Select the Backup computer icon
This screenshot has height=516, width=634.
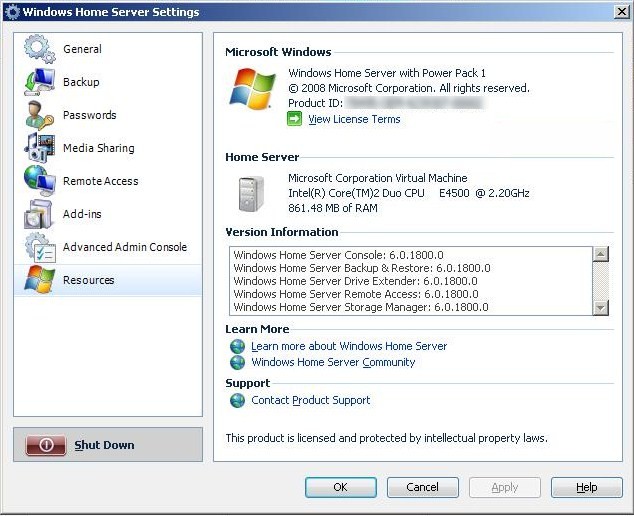coord(39,82)
